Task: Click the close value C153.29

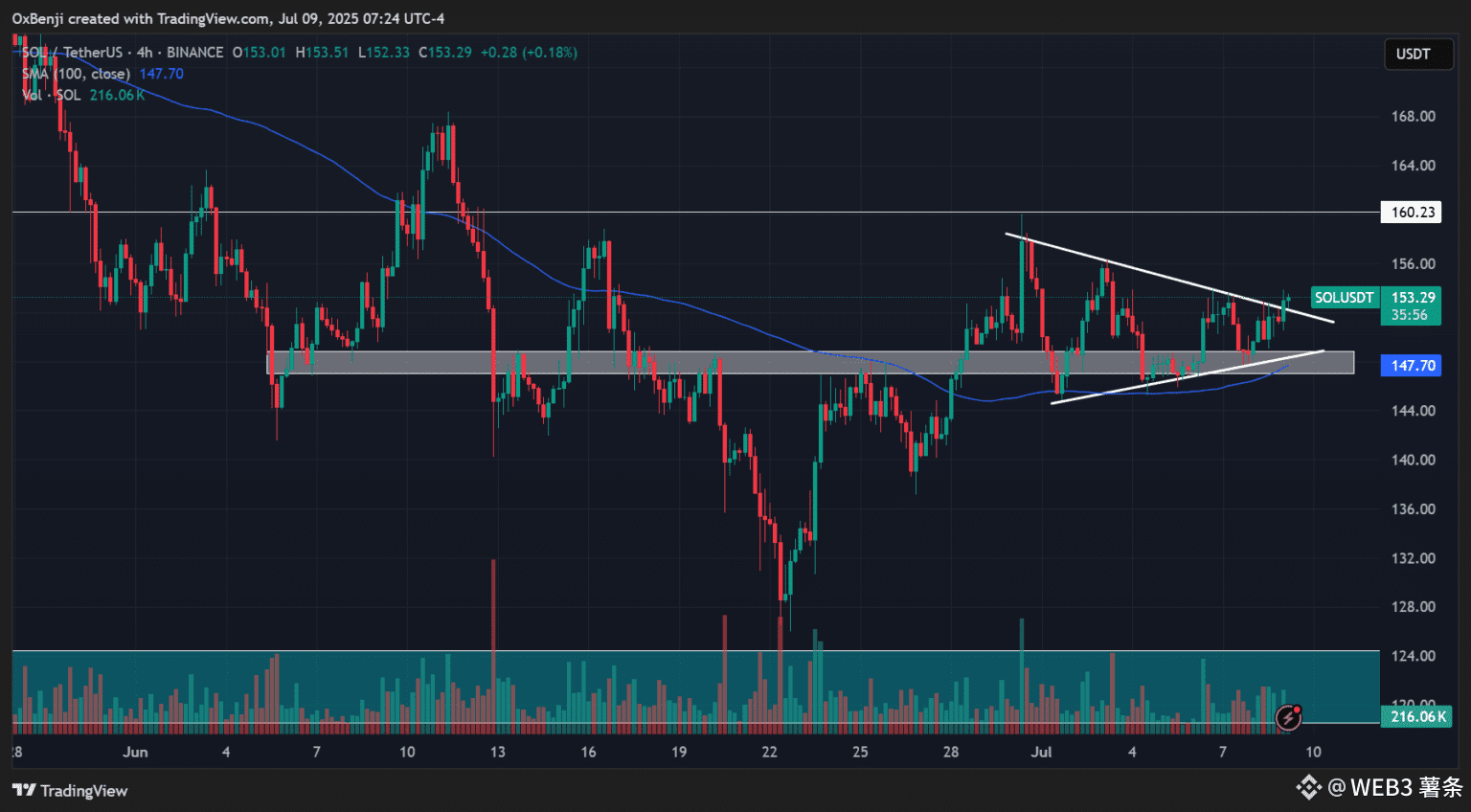Action: (x=445, y=53)
